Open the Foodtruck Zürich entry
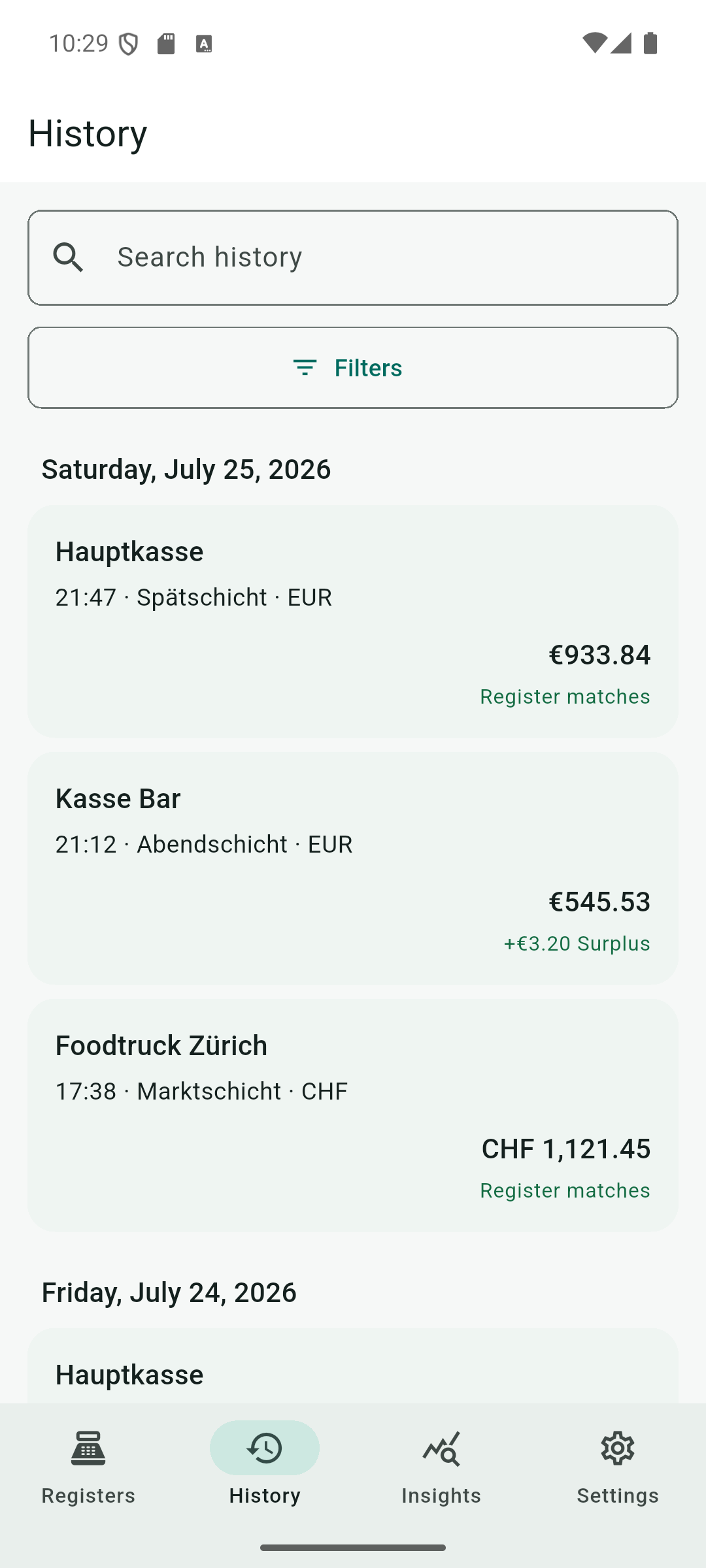 353,1115
